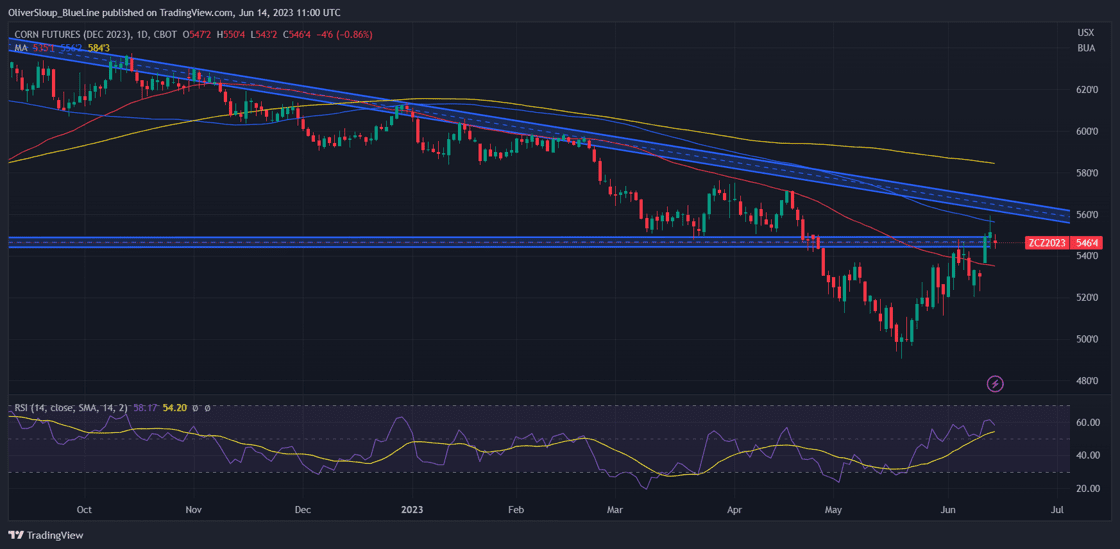Click the USX currency label
1120x549 pixels.
pyautogui.click(x=1086, y=33)
